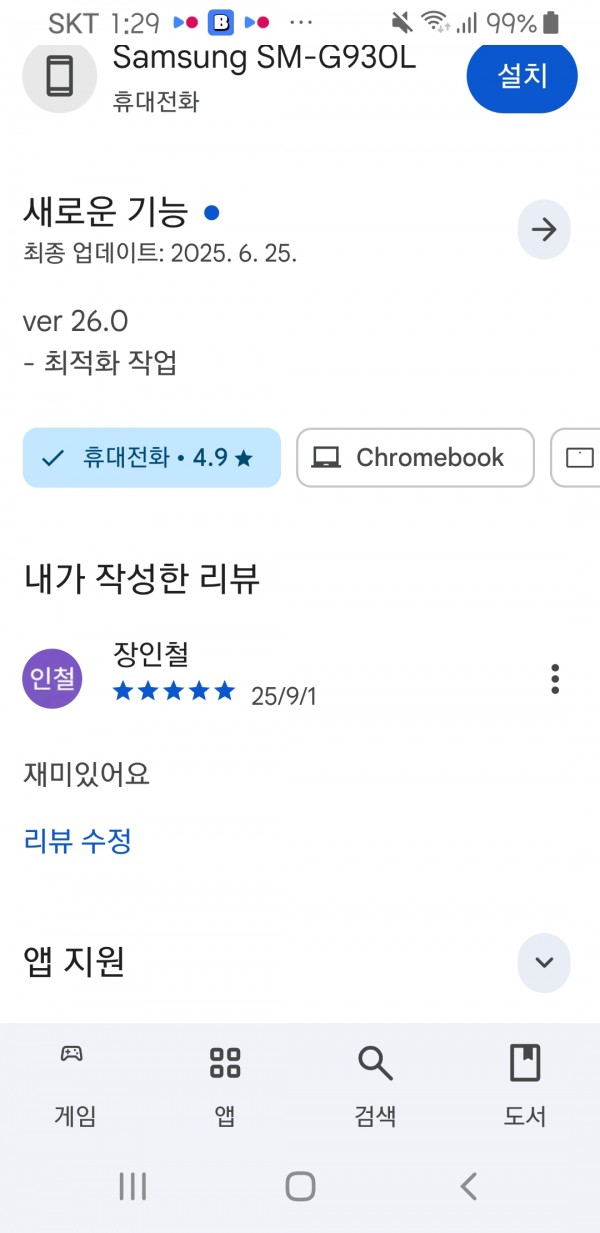The image size is (600, 1233).
Task: Open the Books (도서) tab
Action: 525,1084
